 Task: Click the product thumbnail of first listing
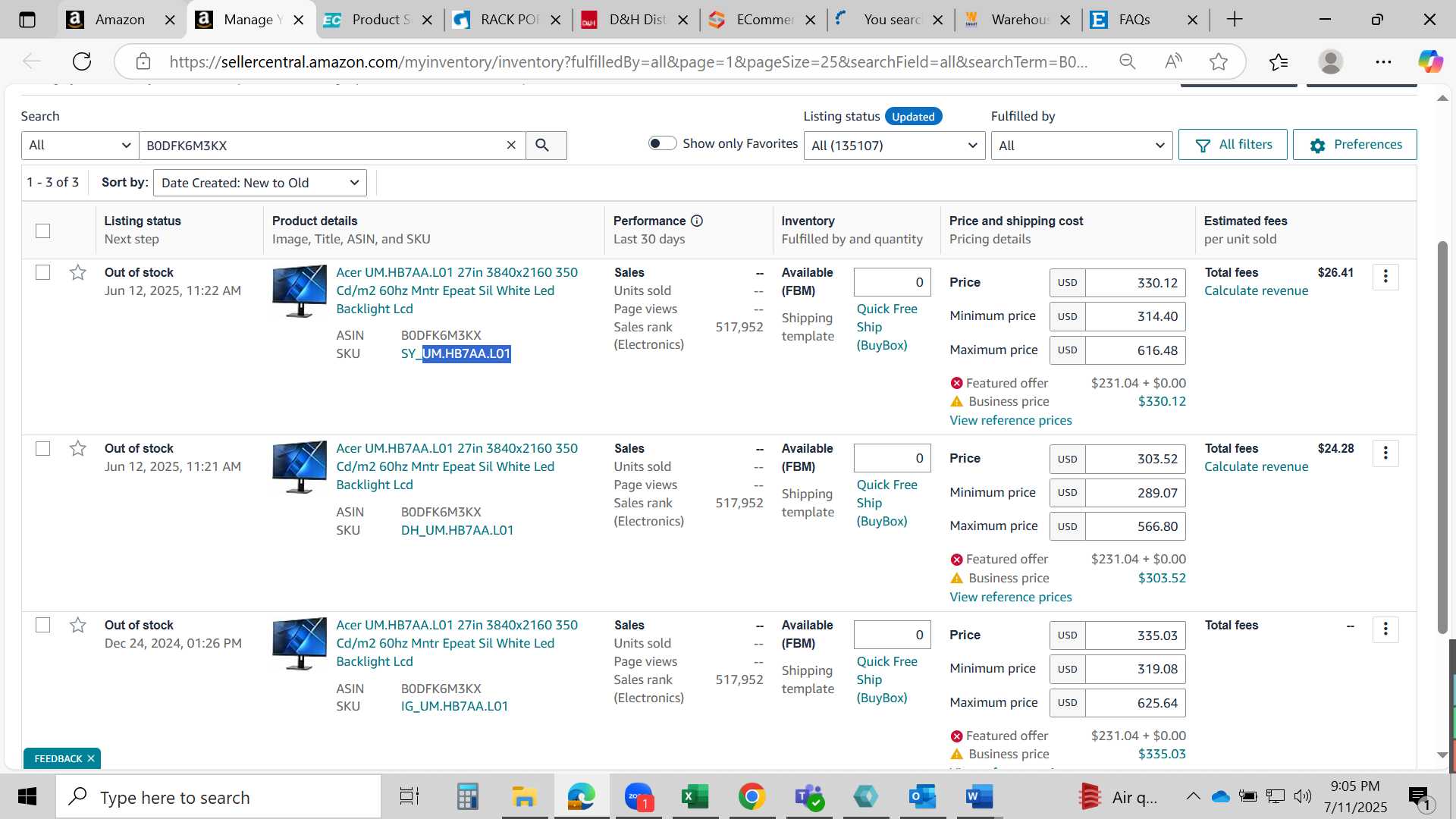(x=300, y=291)
